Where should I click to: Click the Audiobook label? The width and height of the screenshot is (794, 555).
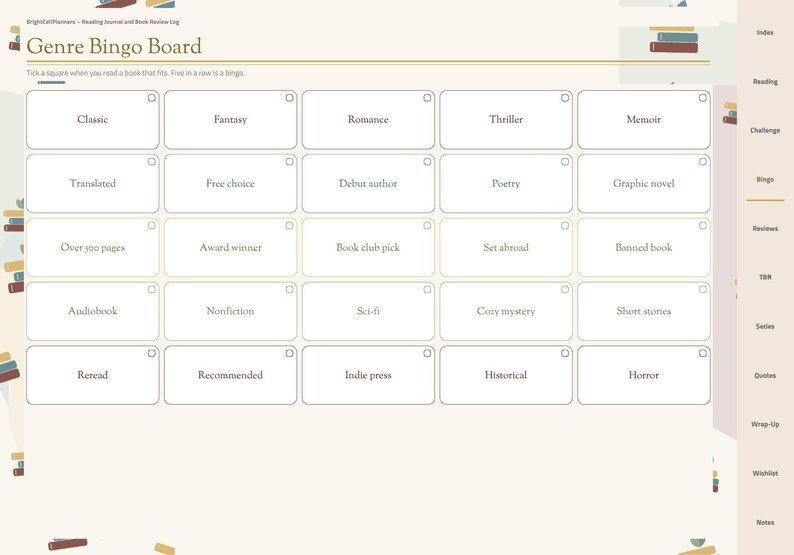click(93, 311)
